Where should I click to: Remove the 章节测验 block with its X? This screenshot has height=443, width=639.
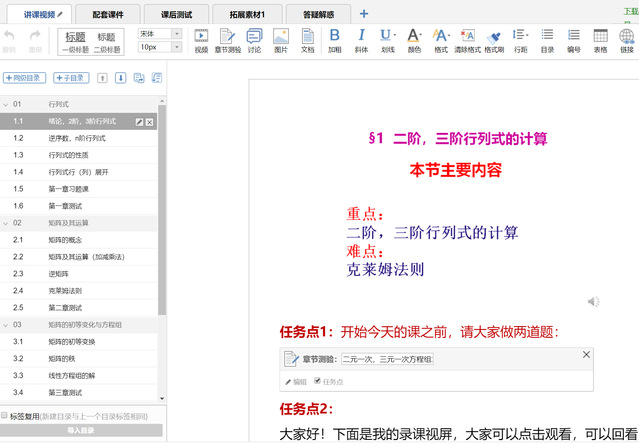point(586,355)
